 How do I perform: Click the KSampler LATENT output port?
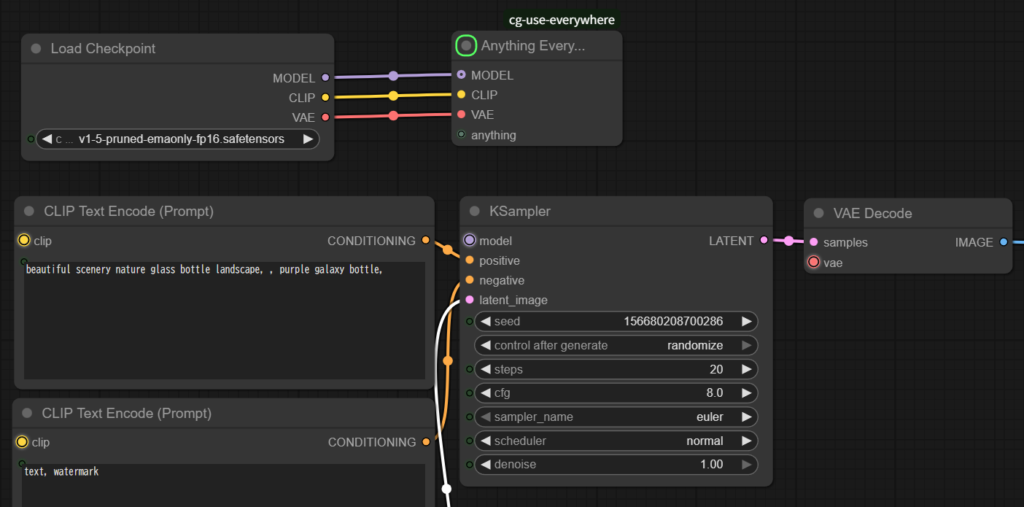click(x=764, y=240)
